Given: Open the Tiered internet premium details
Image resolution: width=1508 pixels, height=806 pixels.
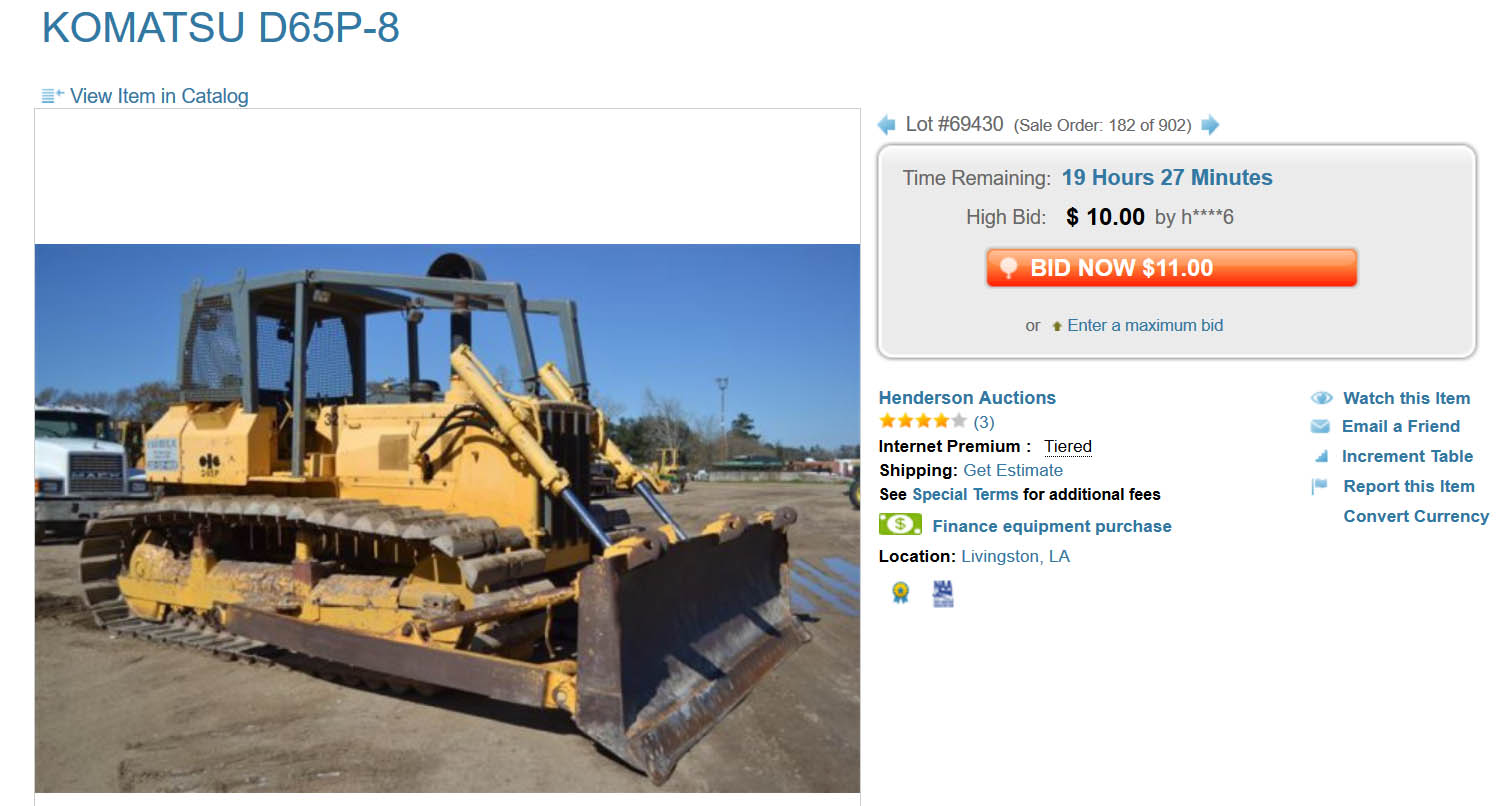Looking at the screenshot, I should [1068, 446].
